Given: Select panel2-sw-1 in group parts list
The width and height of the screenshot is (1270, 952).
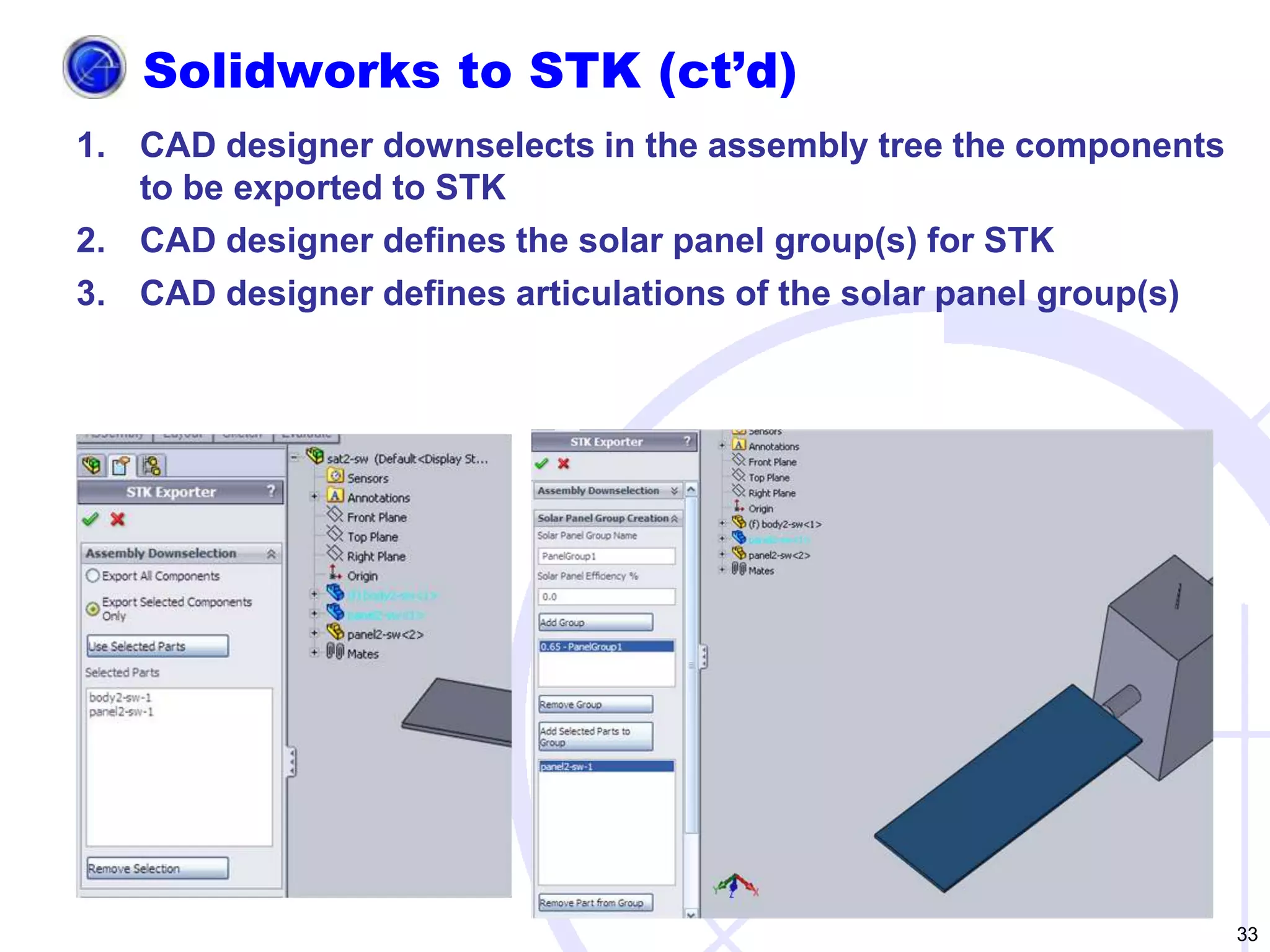Looking at the screenshot, I should [606, 767].
